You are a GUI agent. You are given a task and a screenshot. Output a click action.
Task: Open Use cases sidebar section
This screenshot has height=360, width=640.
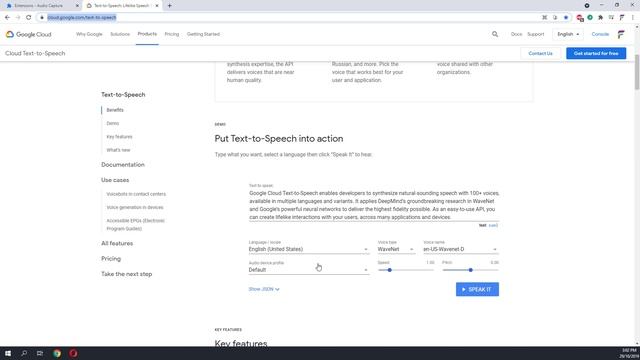pos(115,180)
